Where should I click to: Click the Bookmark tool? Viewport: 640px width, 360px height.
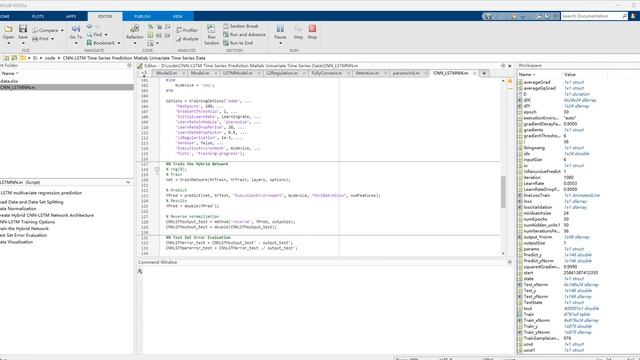(100, 43)
